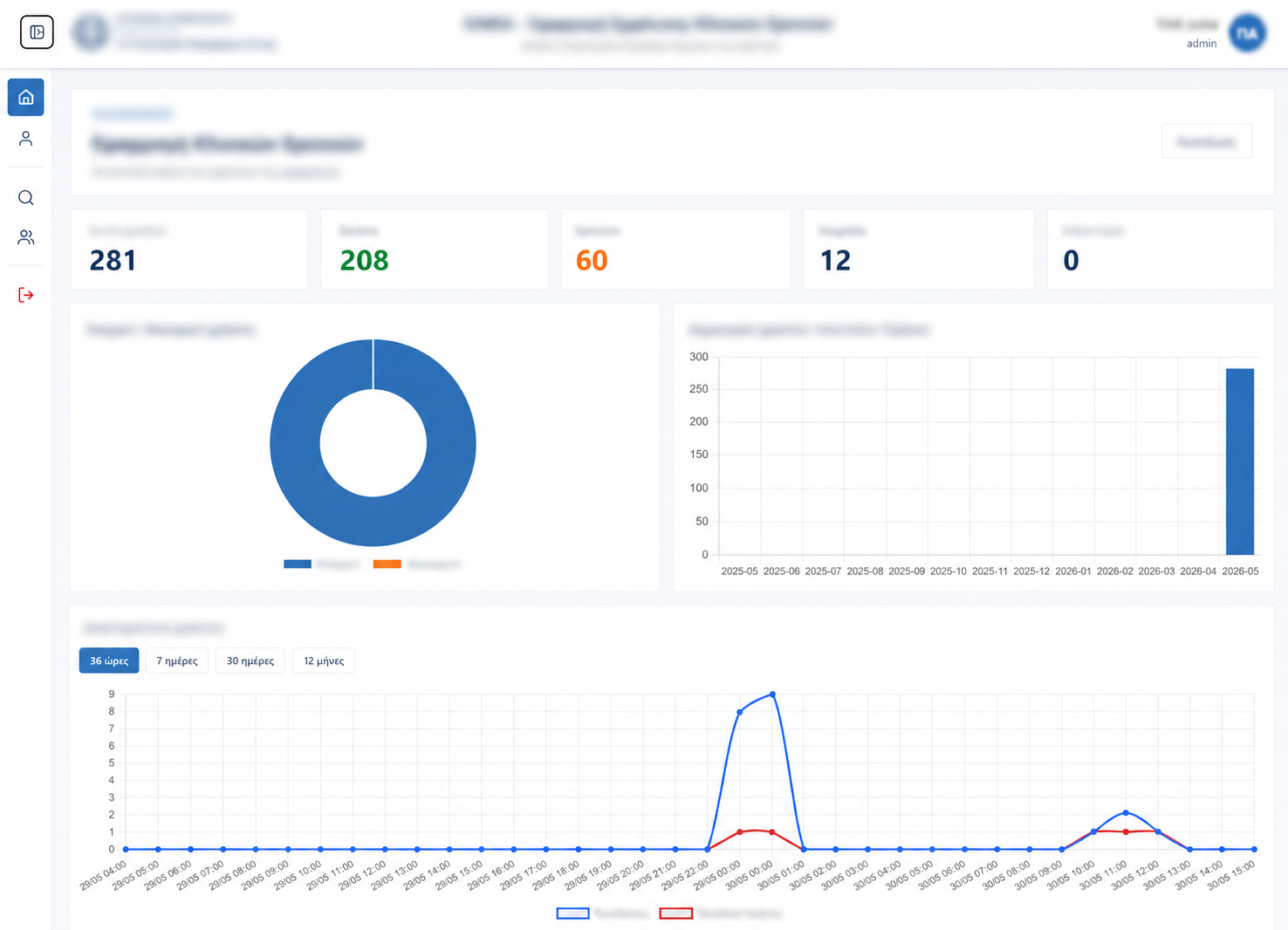Switch to the 30 ημέρες range
The width and height of the screenshot is (1288, 930).
pos(250,660)
